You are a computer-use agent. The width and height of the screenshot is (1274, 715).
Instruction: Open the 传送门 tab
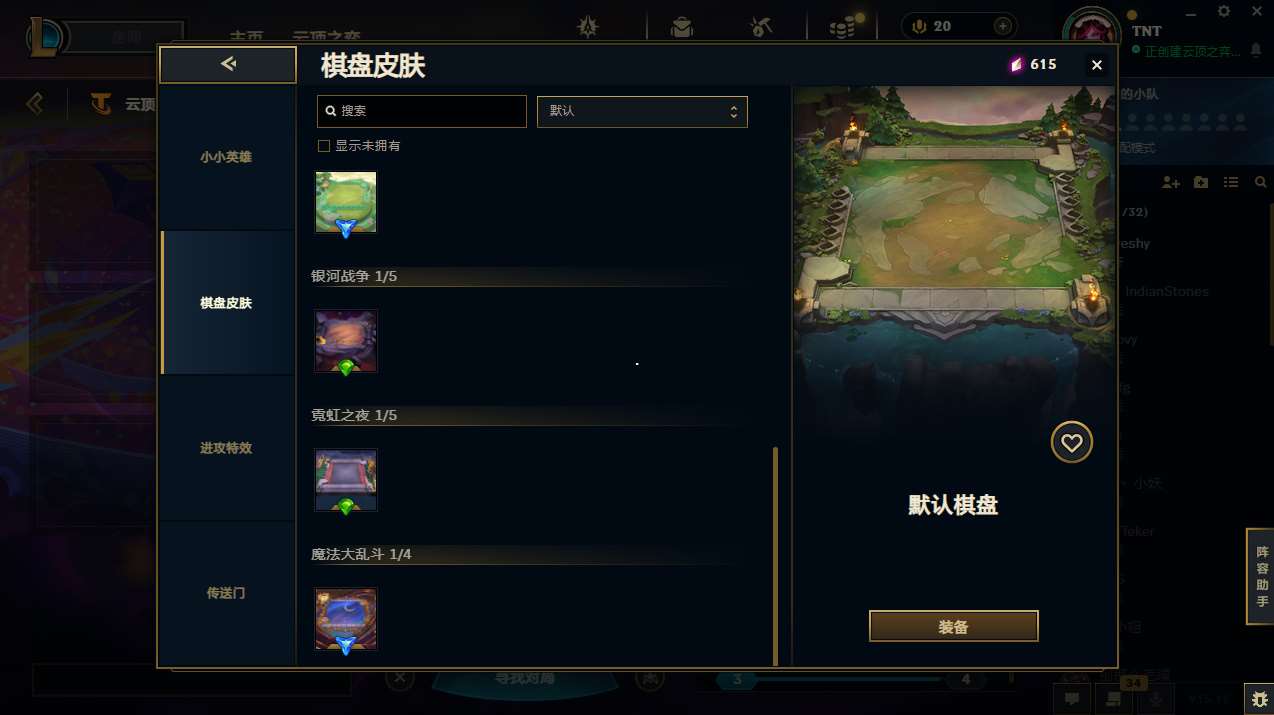tap(226, 593)
